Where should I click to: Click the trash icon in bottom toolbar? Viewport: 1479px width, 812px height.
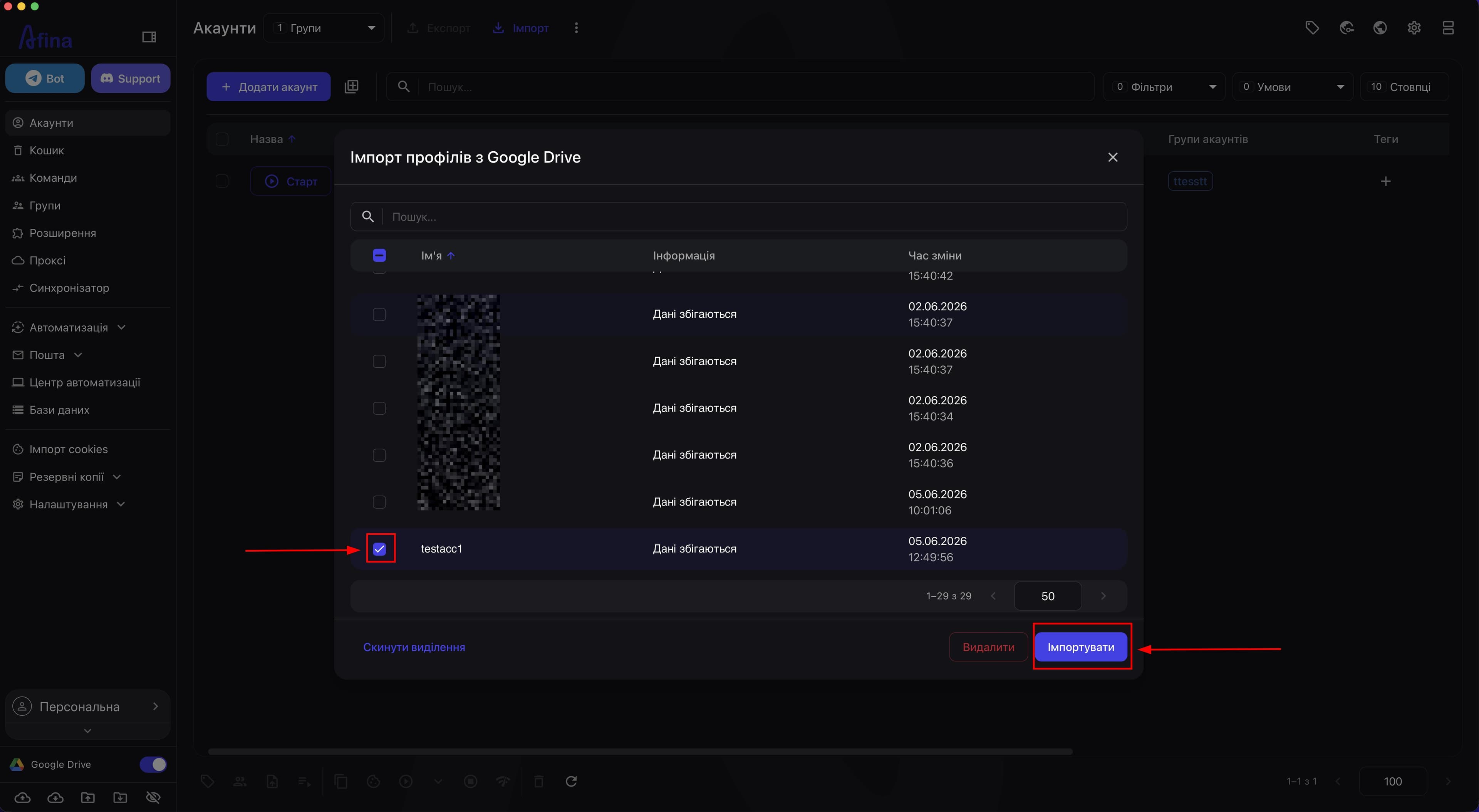pos(538,781)
